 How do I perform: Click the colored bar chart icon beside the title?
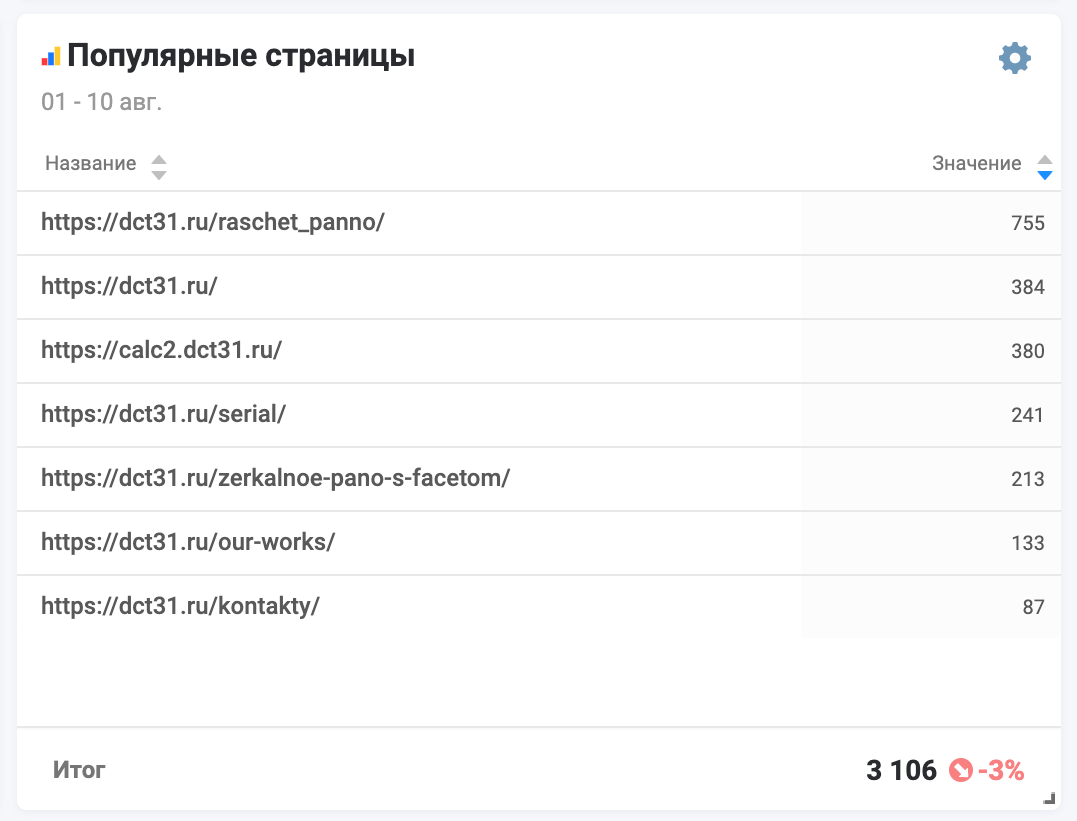[51, 57]
